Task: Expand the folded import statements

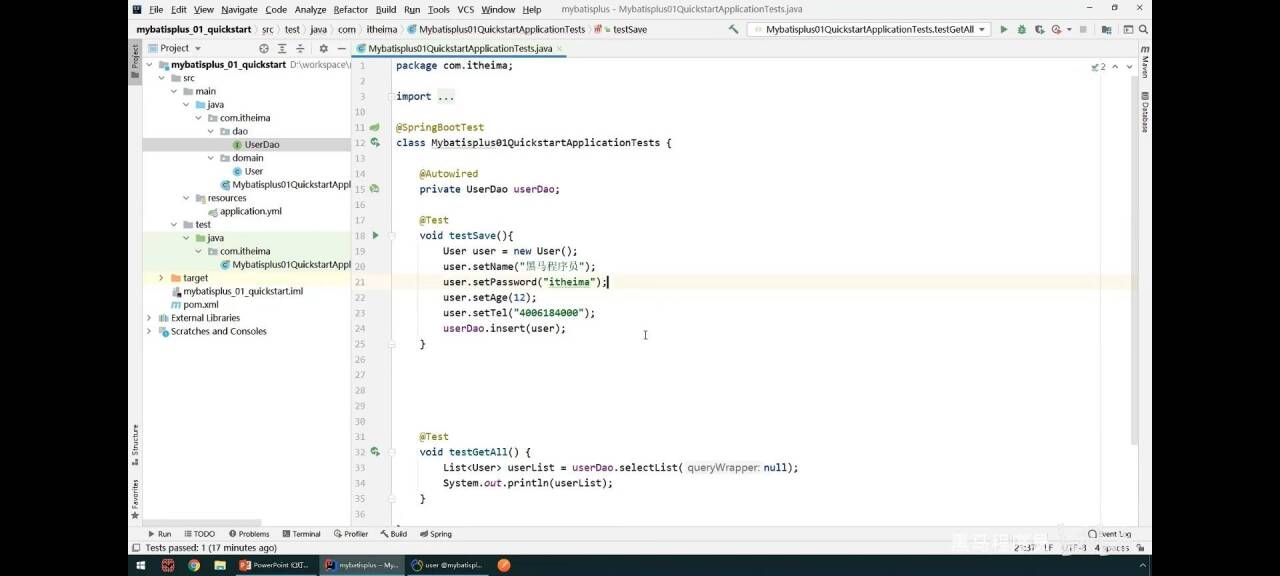Action: point(445,96)
